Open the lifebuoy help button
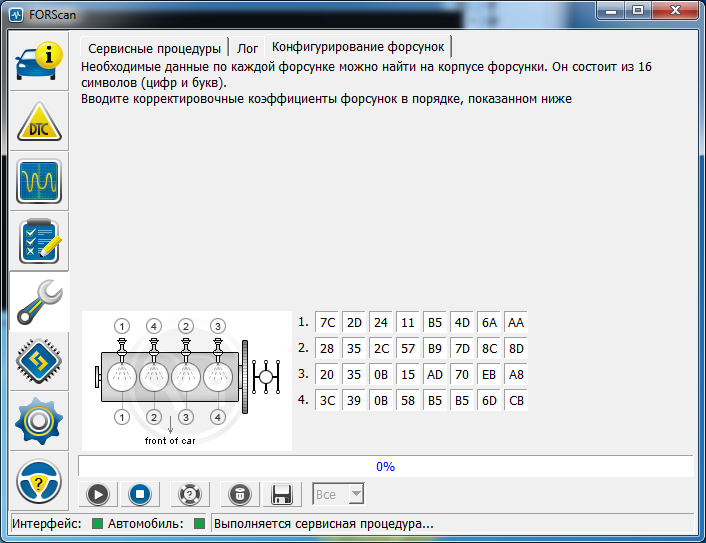Image resolution: width=706 pixels, height=543 pixels. [190, 494]
